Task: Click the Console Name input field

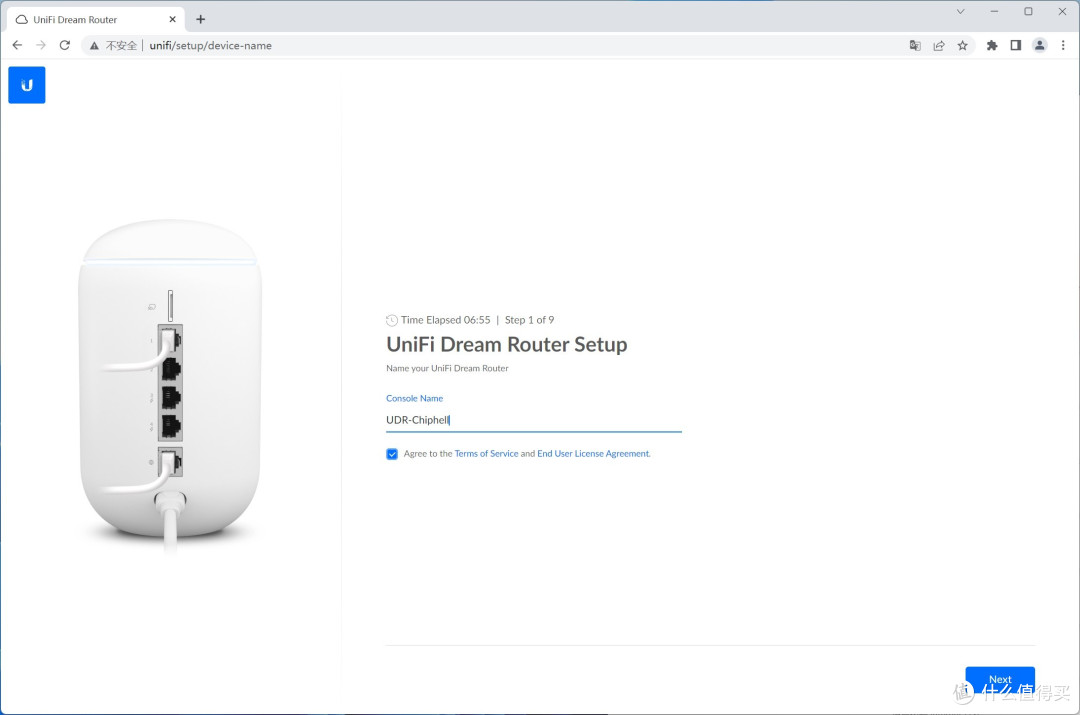Action: pyautogui.click(x=533, y=420)
